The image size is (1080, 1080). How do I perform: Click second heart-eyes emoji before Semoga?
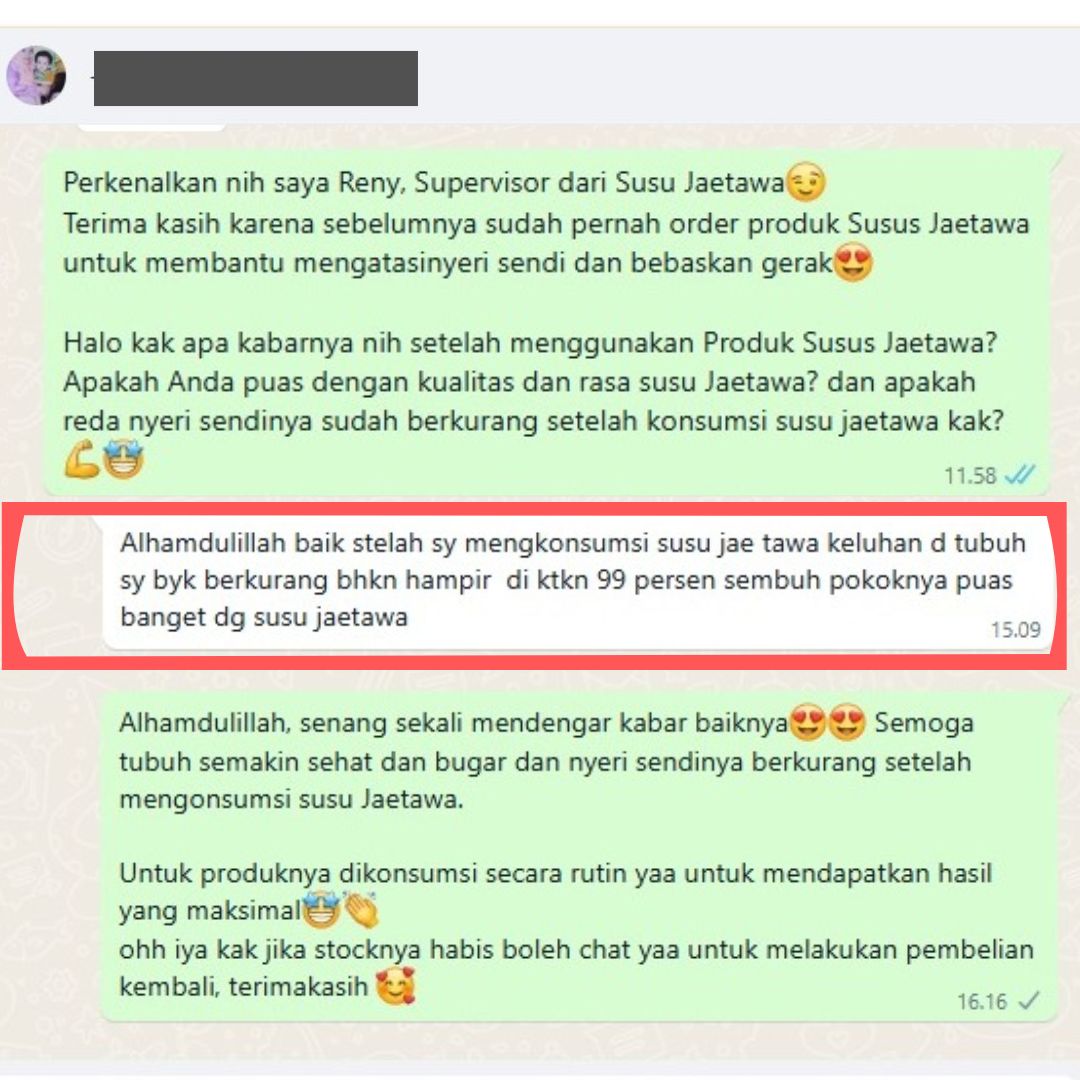click(847, 723)
